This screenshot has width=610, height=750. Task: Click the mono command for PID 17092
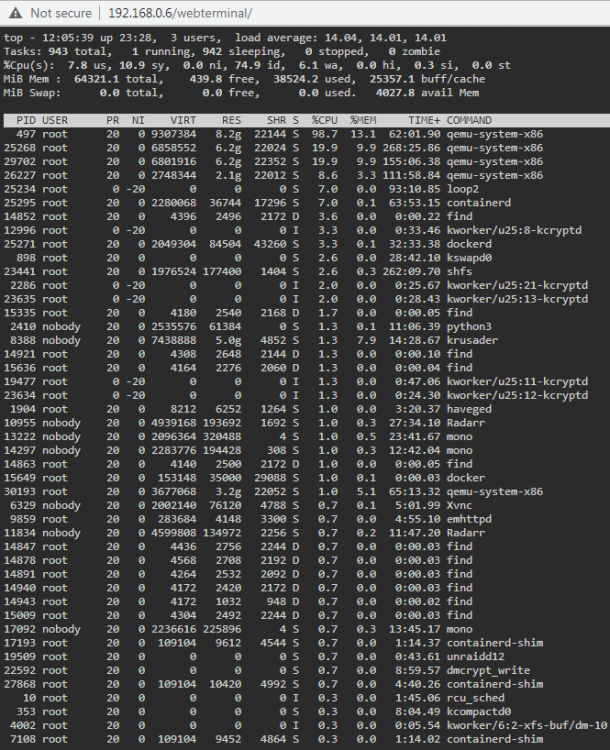pos(459,629)
